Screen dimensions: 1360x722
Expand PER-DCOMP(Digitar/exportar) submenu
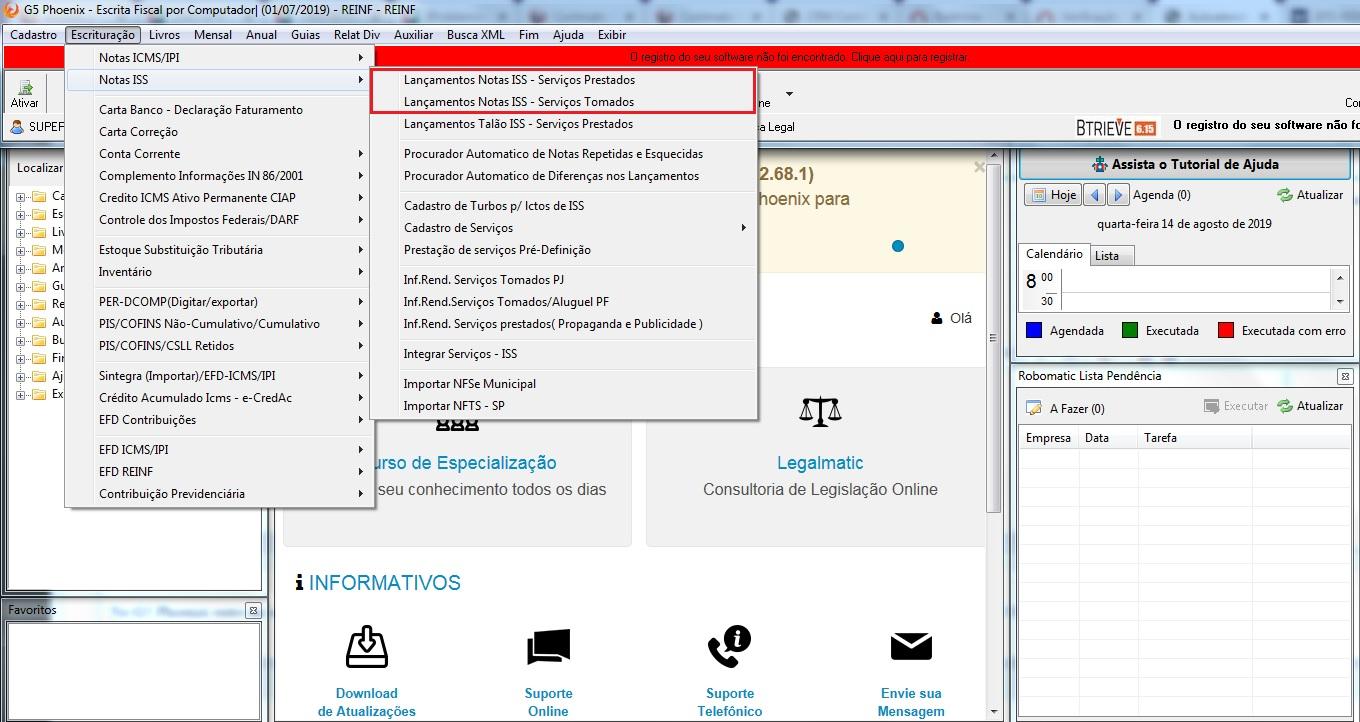point(219,302)
